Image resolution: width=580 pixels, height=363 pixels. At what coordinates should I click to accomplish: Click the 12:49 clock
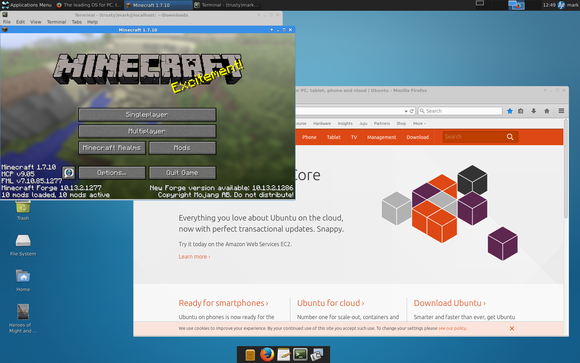[549, 5]
